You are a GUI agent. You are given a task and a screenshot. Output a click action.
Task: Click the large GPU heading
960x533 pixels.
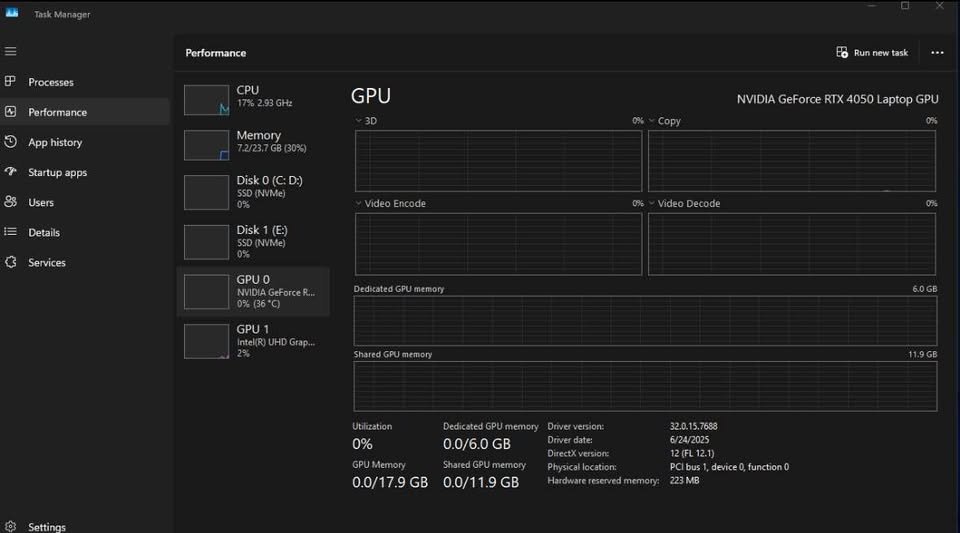(370, 96)
